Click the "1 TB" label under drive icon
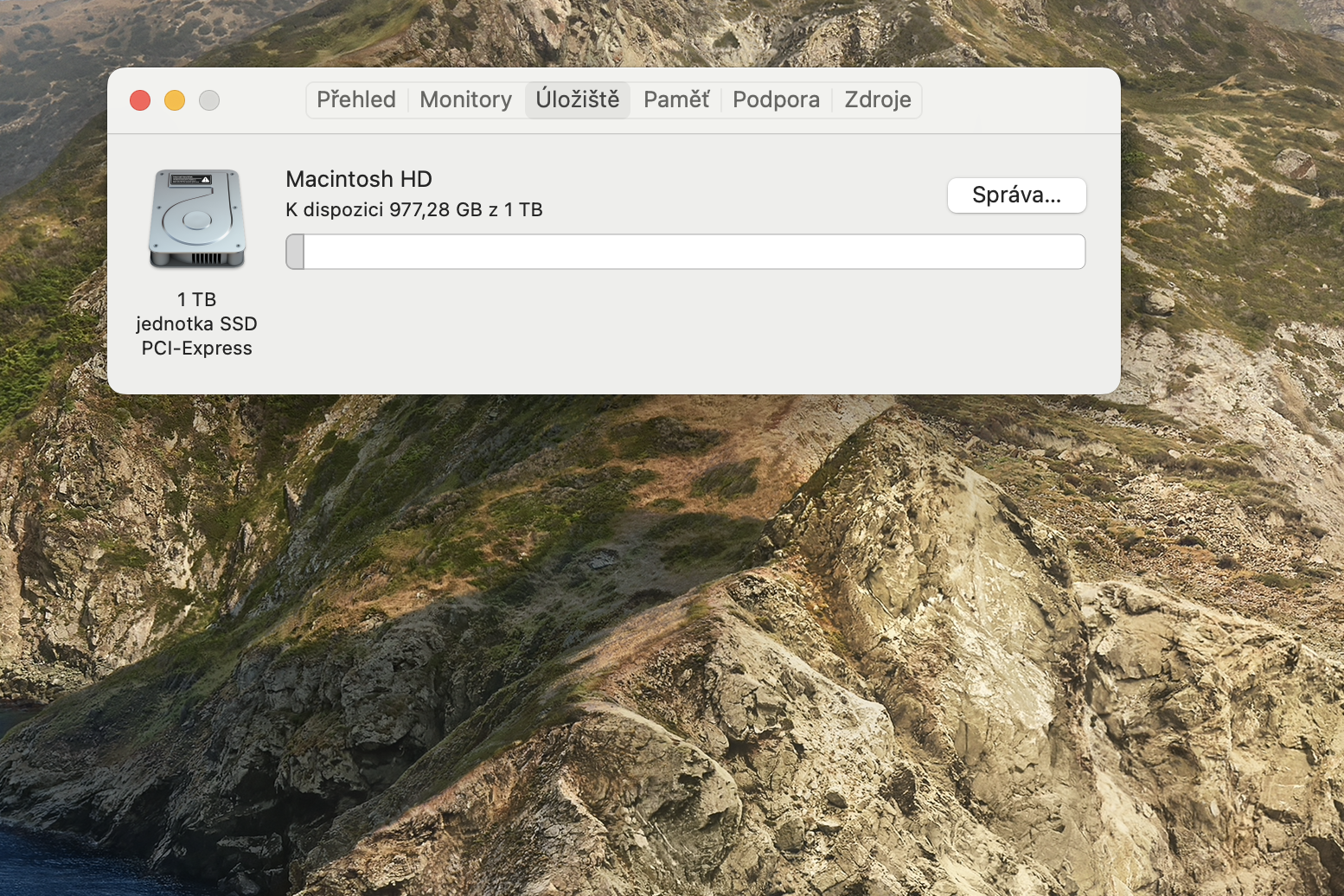This screenshot has width=1344, height=896. pos(197,299)
